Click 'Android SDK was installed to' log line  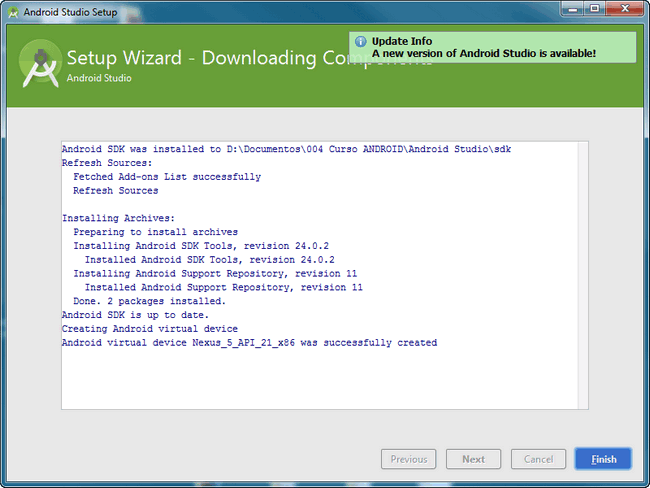[x=286, y=149]
